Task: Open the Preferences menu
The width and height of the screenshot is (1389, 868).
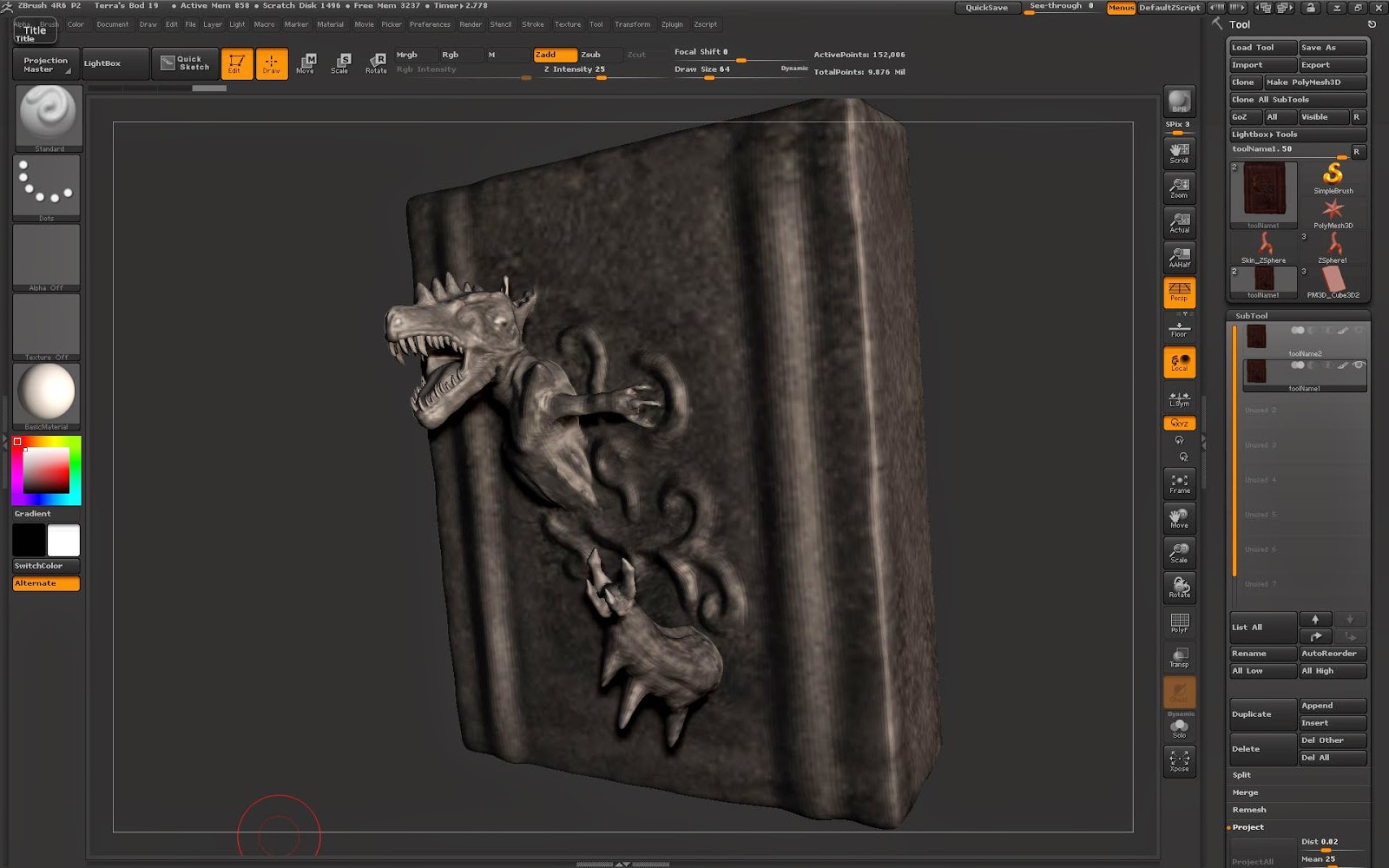Action: 430,24
